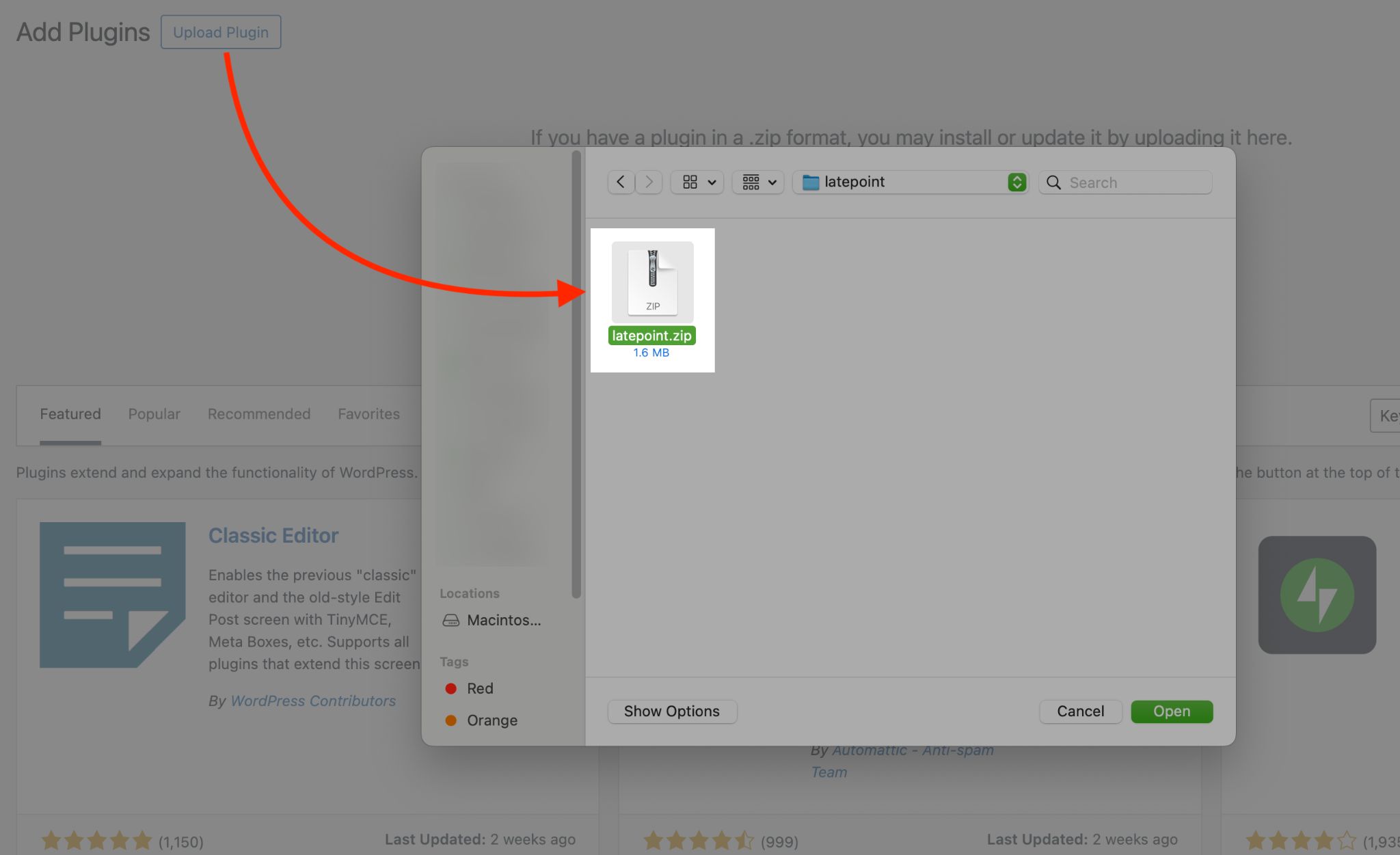Click the Featured tab
The height and width of the screenshot is (855, 1400).
coord(70,413)
